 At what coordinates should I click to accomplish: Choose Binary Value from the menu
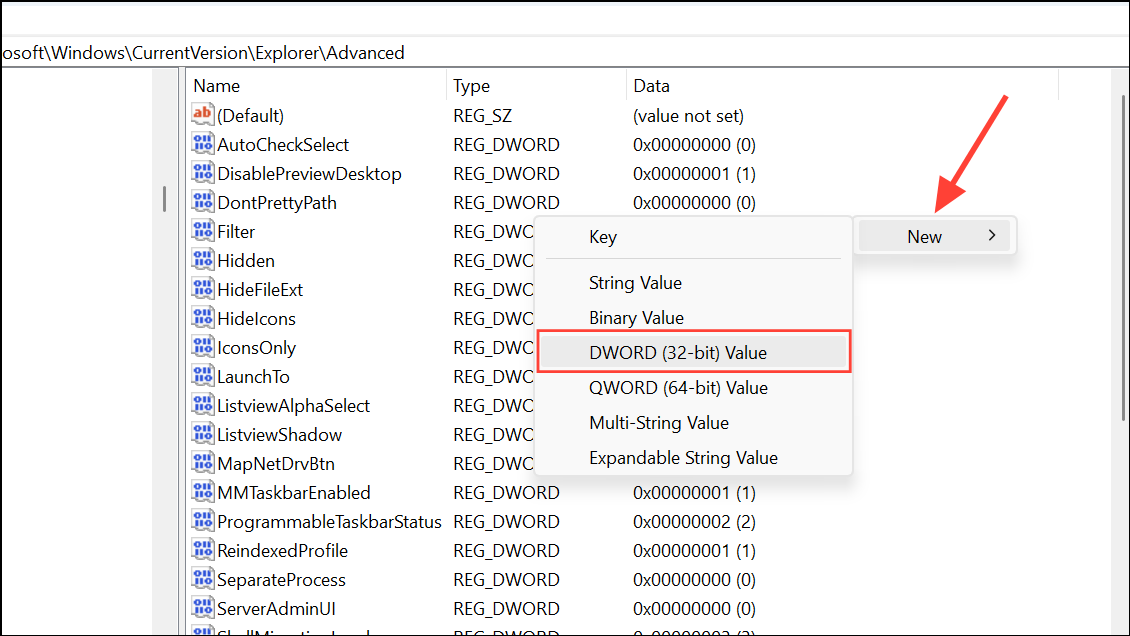(x=636, y=317)
